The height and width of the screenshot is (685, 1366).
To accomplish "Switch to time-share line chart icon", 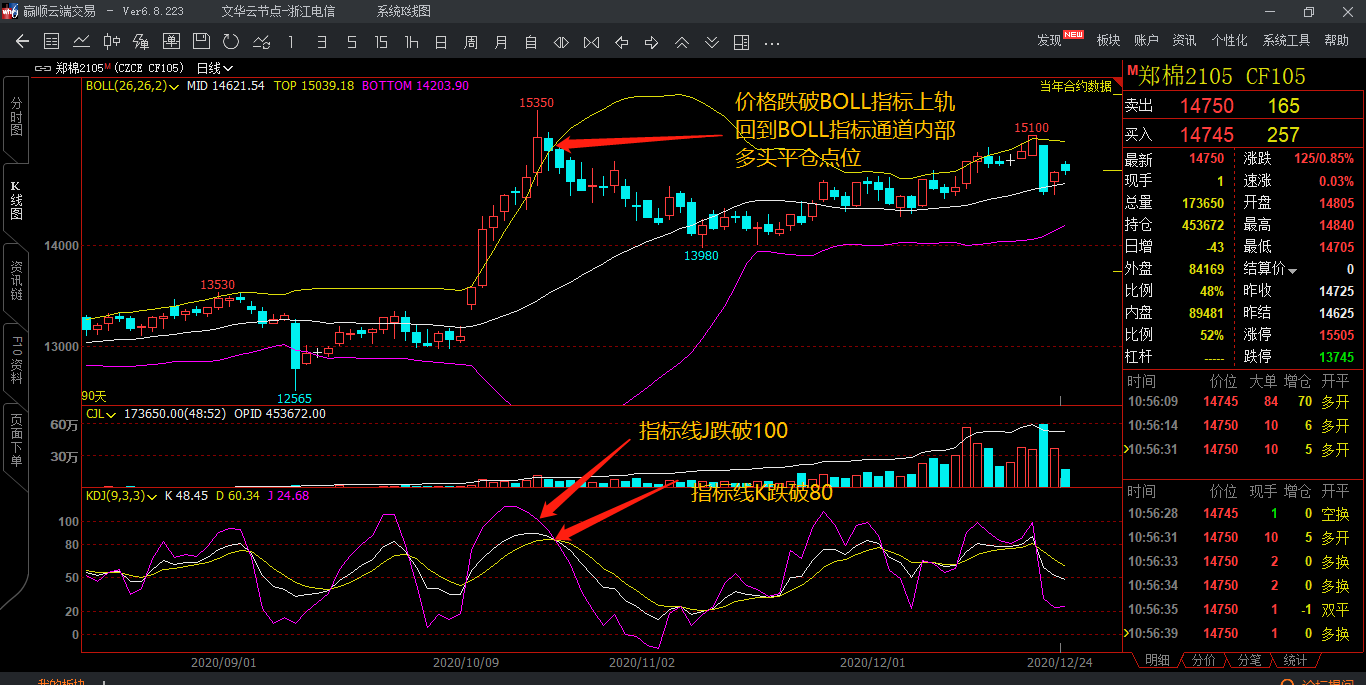I will pos(82,42).
